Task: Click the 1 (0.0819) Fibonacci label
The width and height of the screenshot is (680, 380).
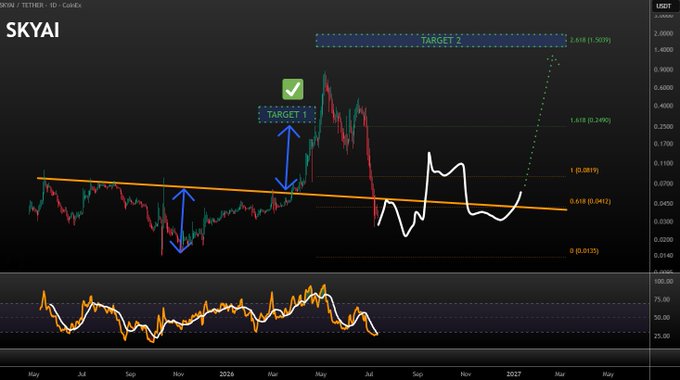Action: pos(585,170)
